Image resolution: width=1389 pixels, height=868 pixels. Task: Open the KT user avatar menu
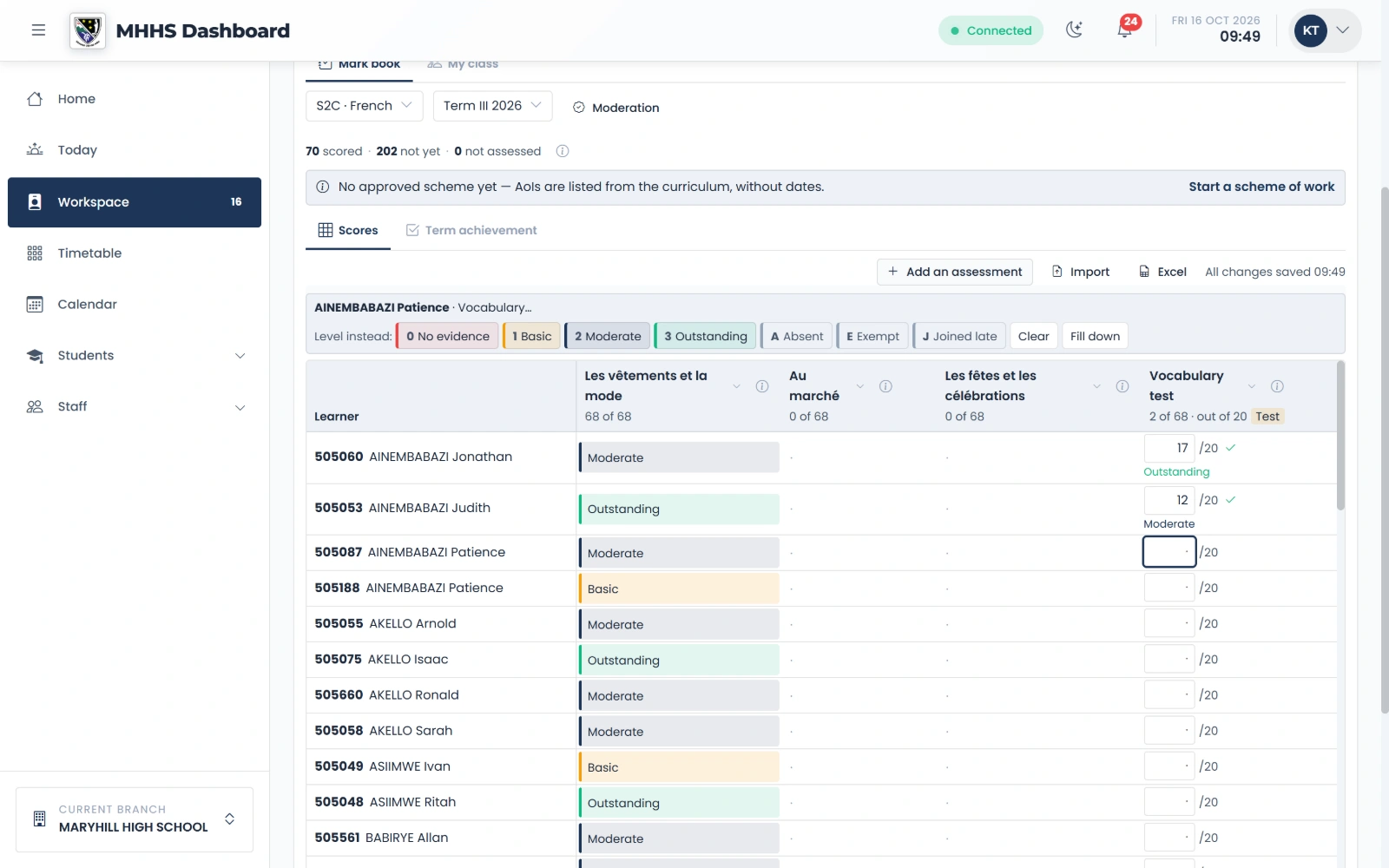click(x=1325, y=30)
